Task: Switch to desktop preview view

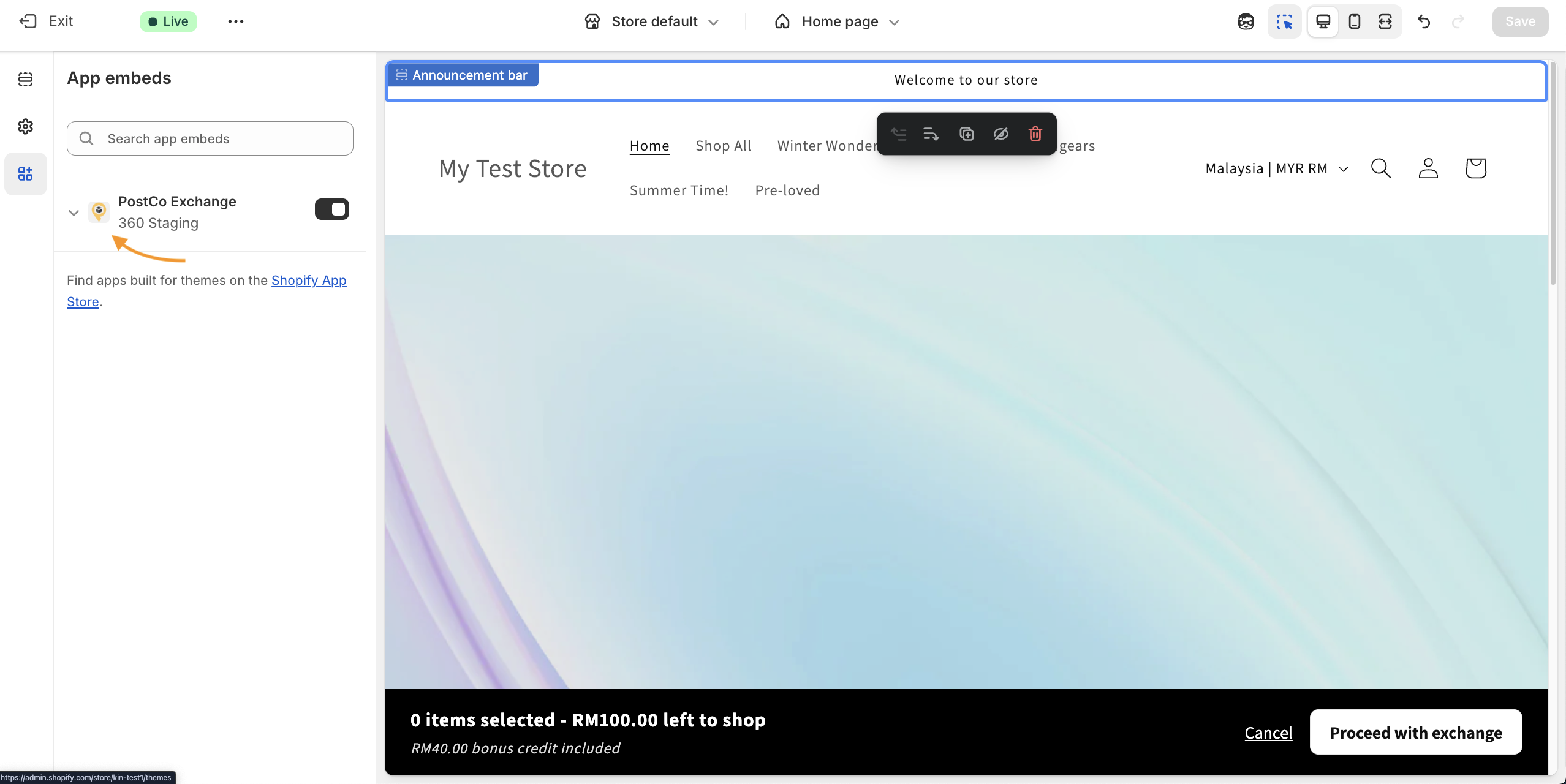Action: pyautogui.click(x=1323, y=21)
